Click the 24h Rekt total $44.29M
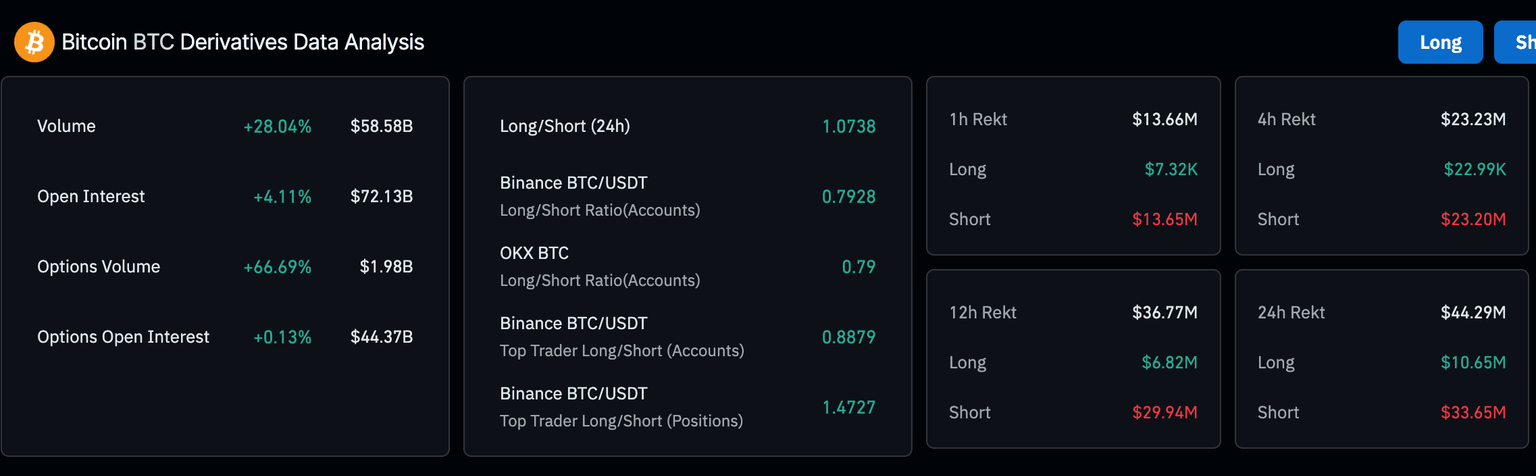Screen dimensions: 1536x476 (1473, 313)
